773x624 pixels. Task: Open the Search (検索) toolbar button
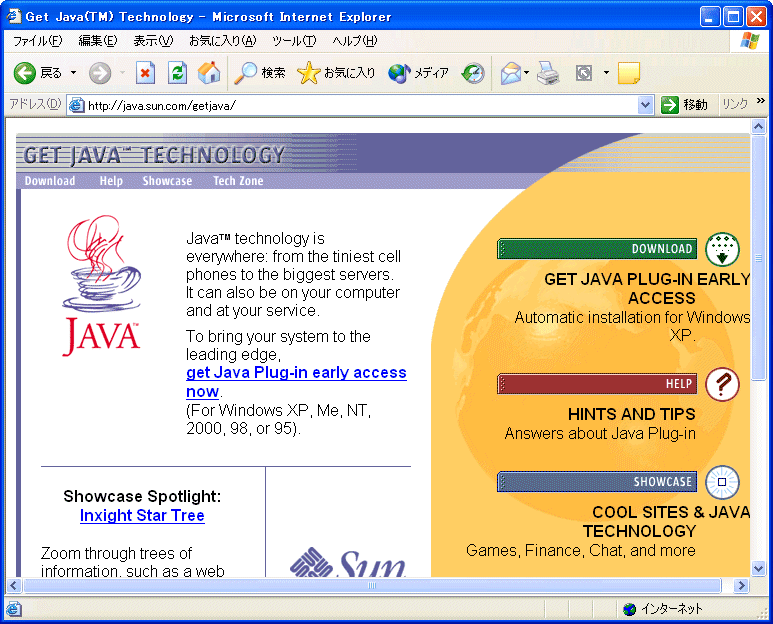coord(260,73)
